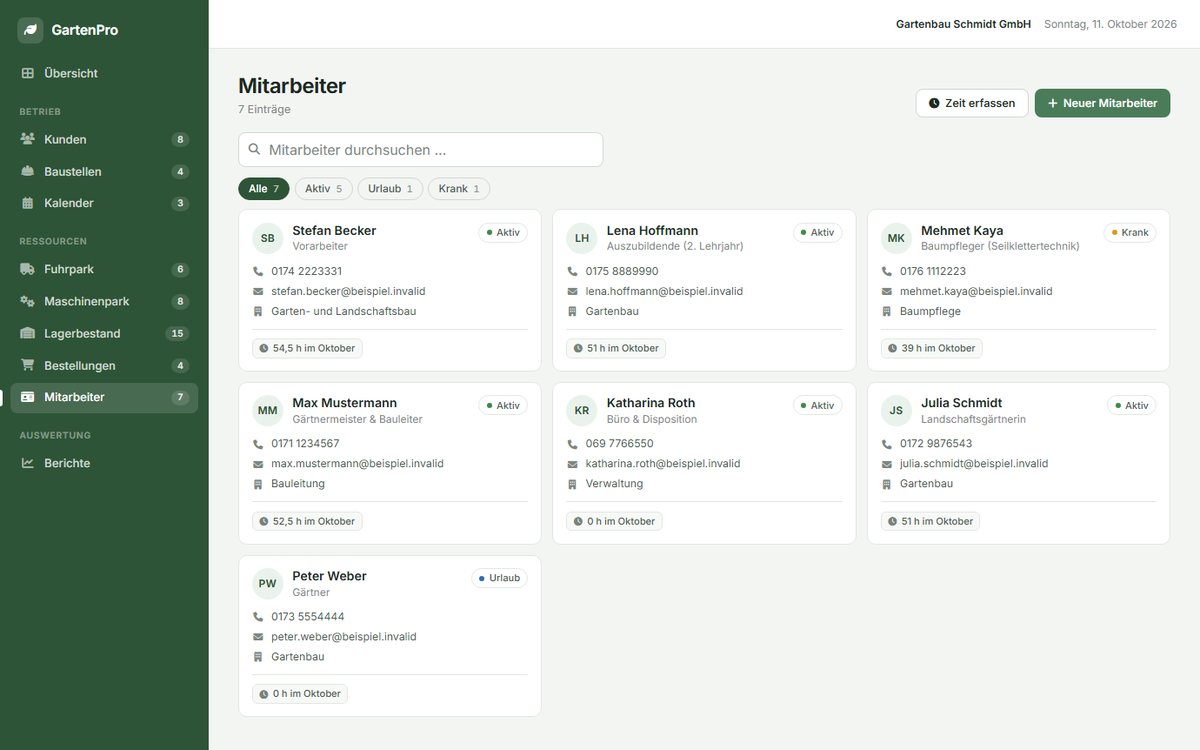This screenshot has width=1200, height=750.
Task: Click phone number 069 7766550
Action: [620, 444]
